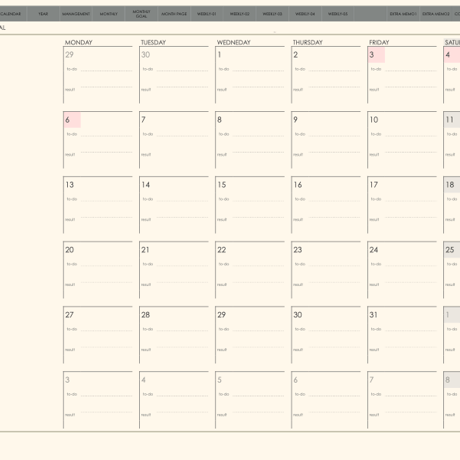Select Wednesday date 15
Screen dimensions: 460x460
point(222,185)
